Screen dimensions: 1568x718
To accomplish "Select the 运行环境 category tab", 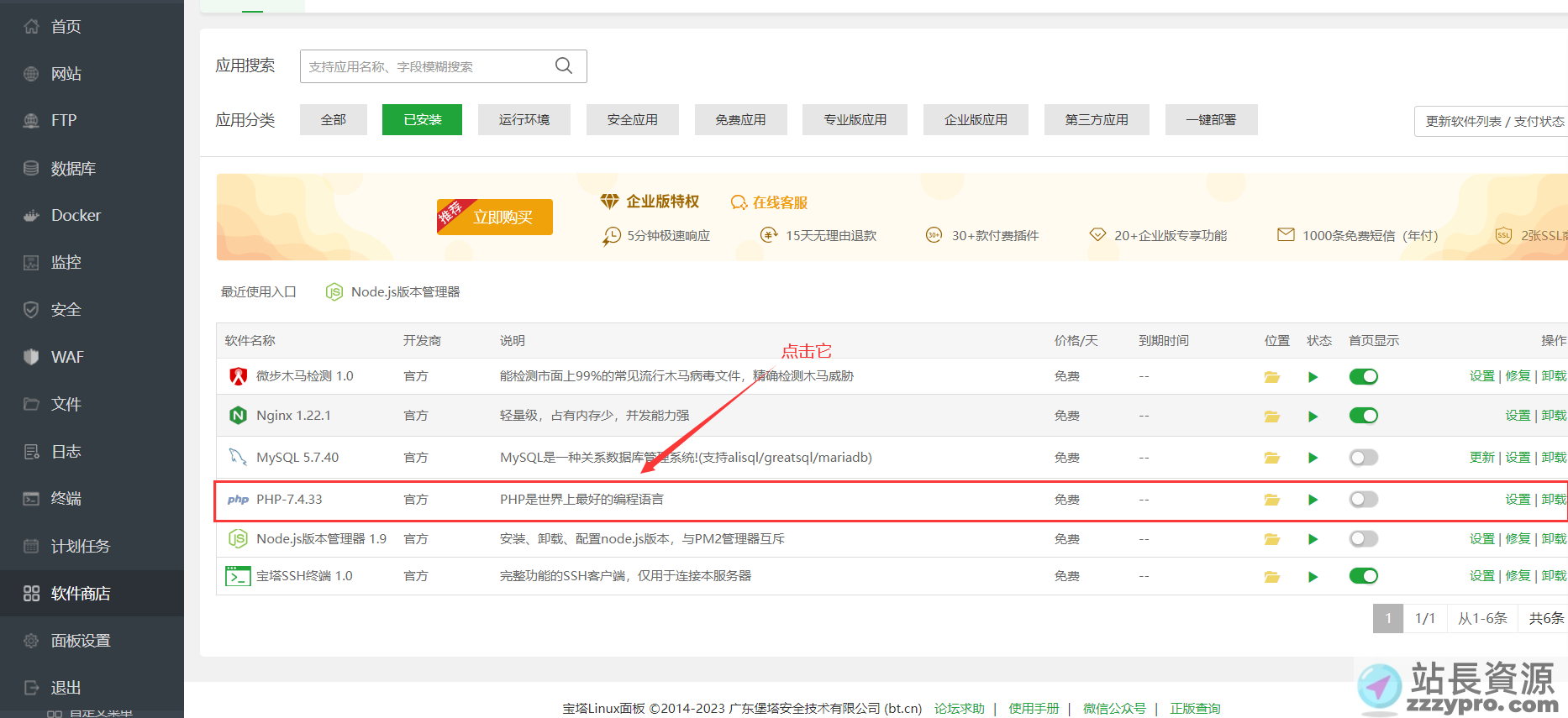I will [x=524, y=119].
